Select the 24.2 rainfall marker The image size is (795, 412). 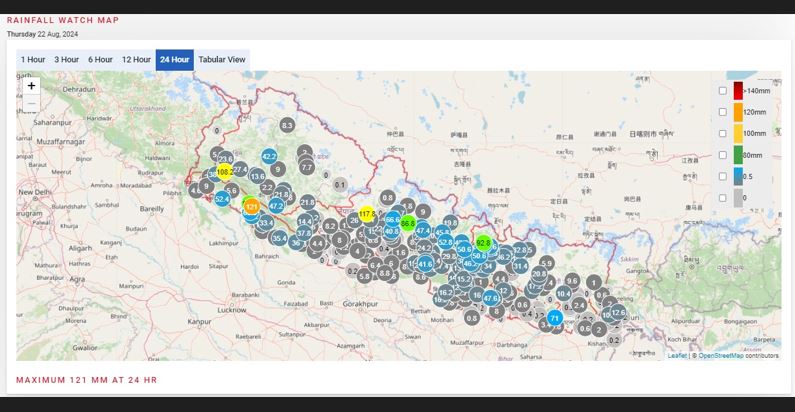(424, 248)
